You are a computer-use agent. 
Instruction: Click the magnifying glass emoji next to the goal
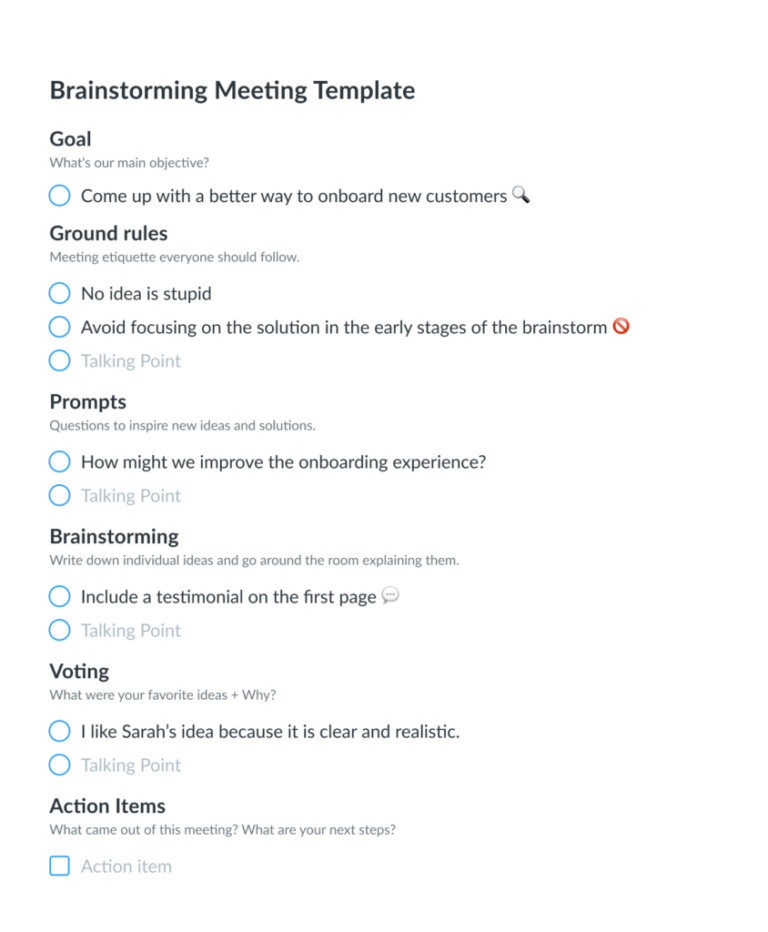[520, 195]
